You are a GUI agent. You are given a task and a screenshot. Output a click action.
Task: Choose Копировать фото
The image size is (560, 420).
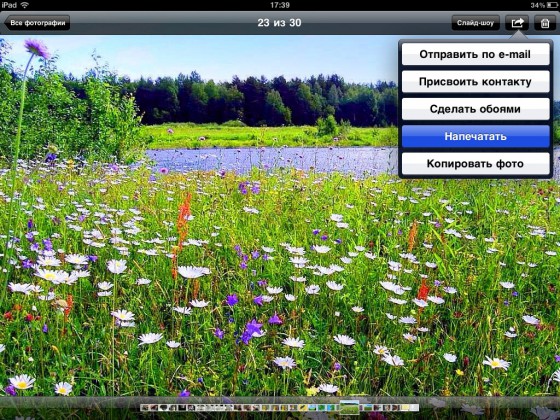coord(475,164)
